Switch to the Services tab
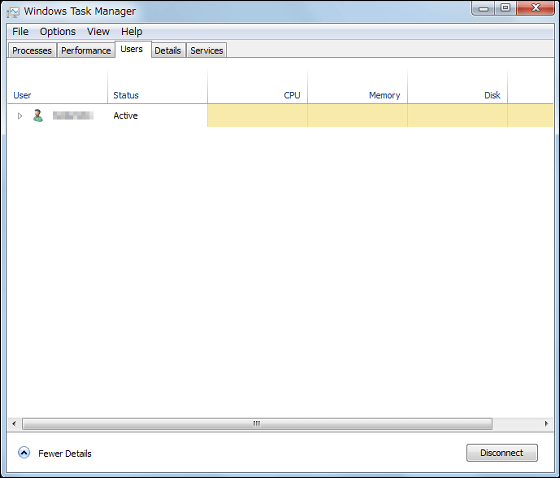Screen dimensions: 560x478 pyautogui.click(x=206, y=50)
